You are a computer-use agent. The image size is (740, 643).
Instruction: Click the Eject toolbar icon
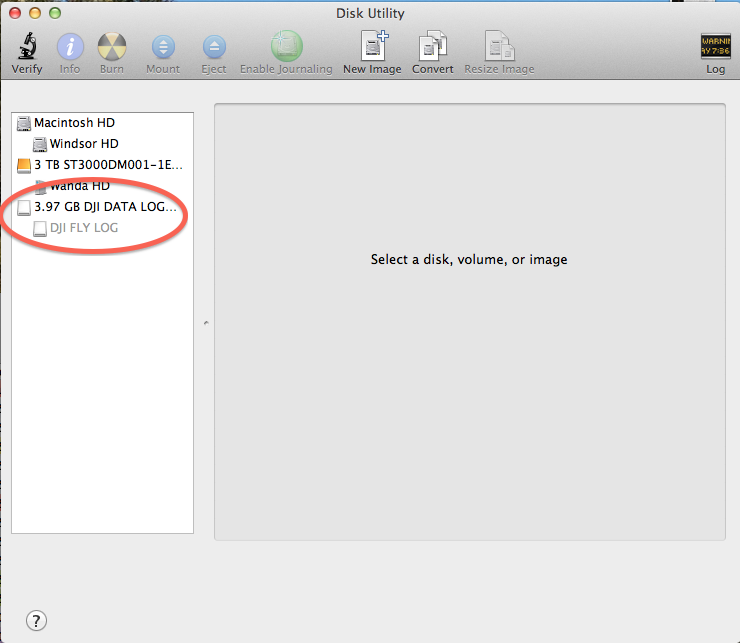click(214, 47)
